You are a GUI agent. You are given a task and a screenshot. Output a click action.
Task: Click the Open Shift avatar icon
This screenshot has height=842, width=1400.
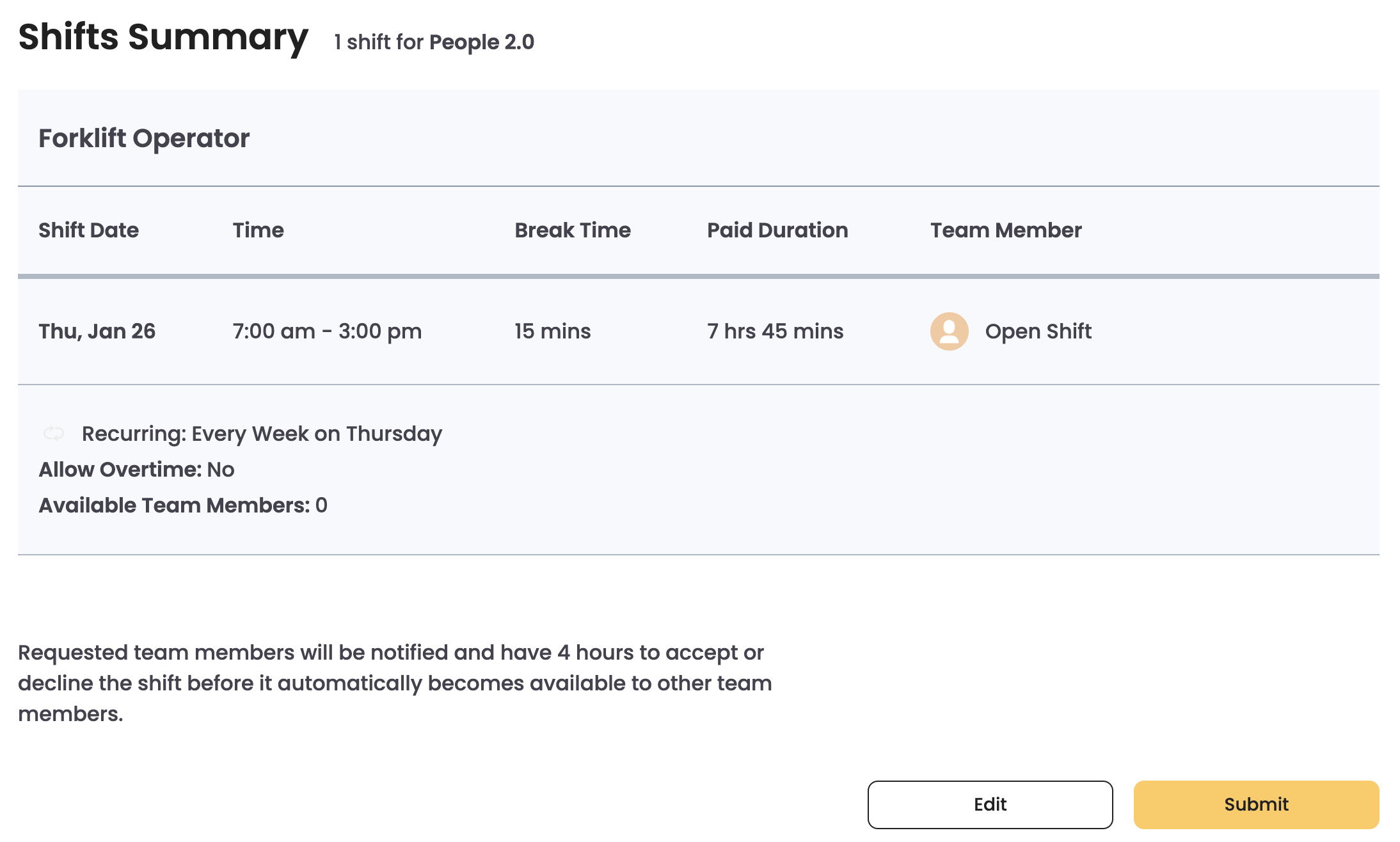[949, 331]
